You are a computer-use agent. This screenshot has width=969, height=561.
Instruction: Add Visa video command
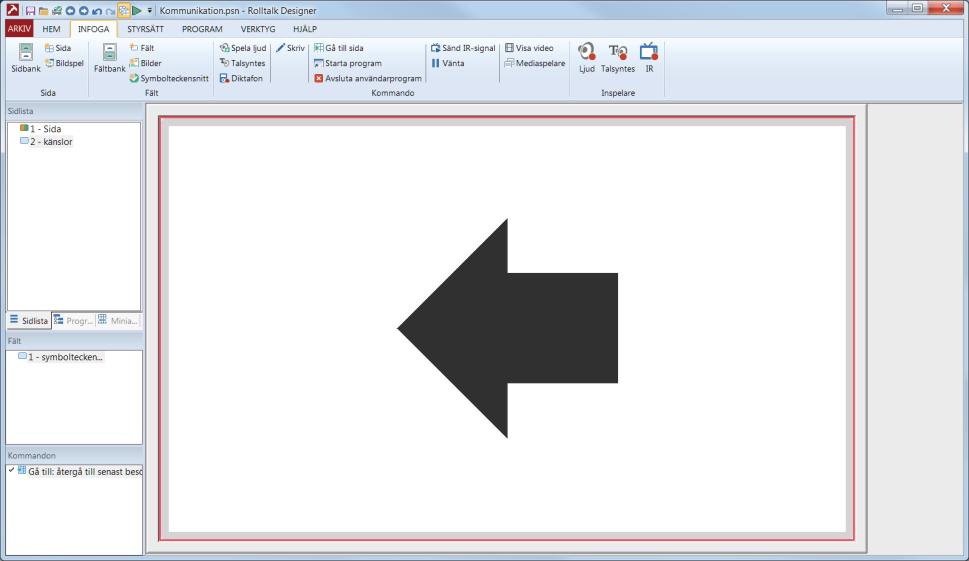(x=529, y=48)
